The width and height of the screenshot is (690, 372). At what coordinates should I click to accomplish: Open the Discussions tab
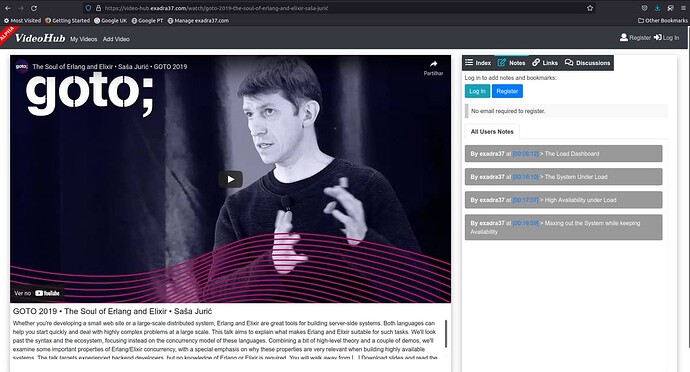[x=587, y=63]
